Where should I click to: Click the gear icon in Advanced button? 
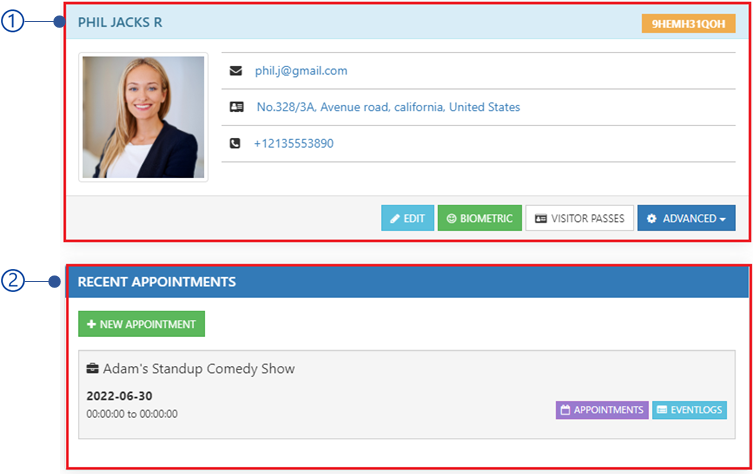651,219
